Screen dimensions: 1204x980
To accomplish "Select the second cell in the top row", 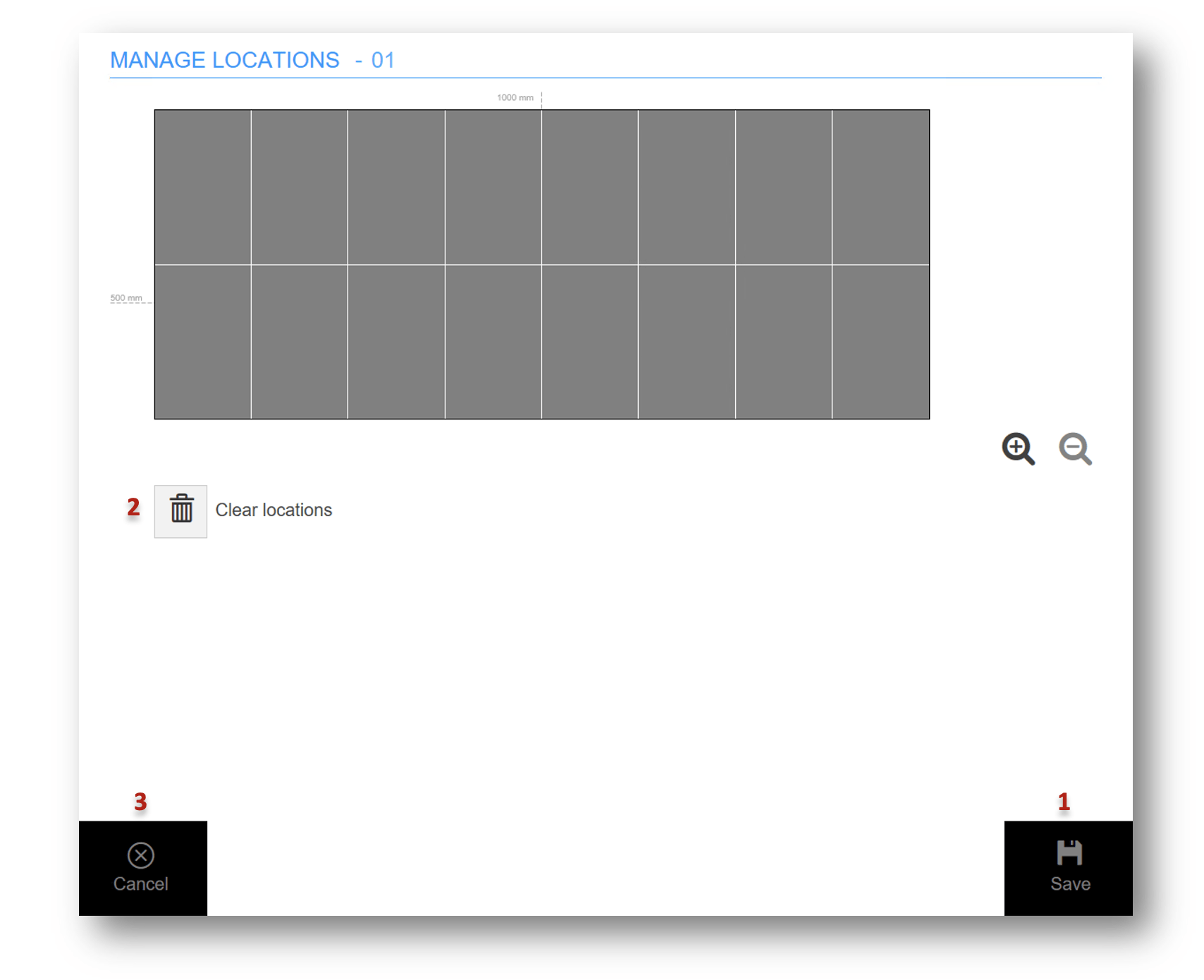I will [x=300, y=188].
